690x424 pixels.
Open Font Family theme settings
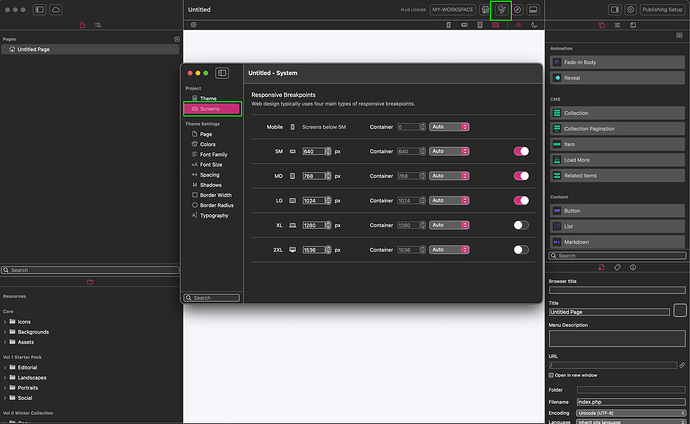212,154
